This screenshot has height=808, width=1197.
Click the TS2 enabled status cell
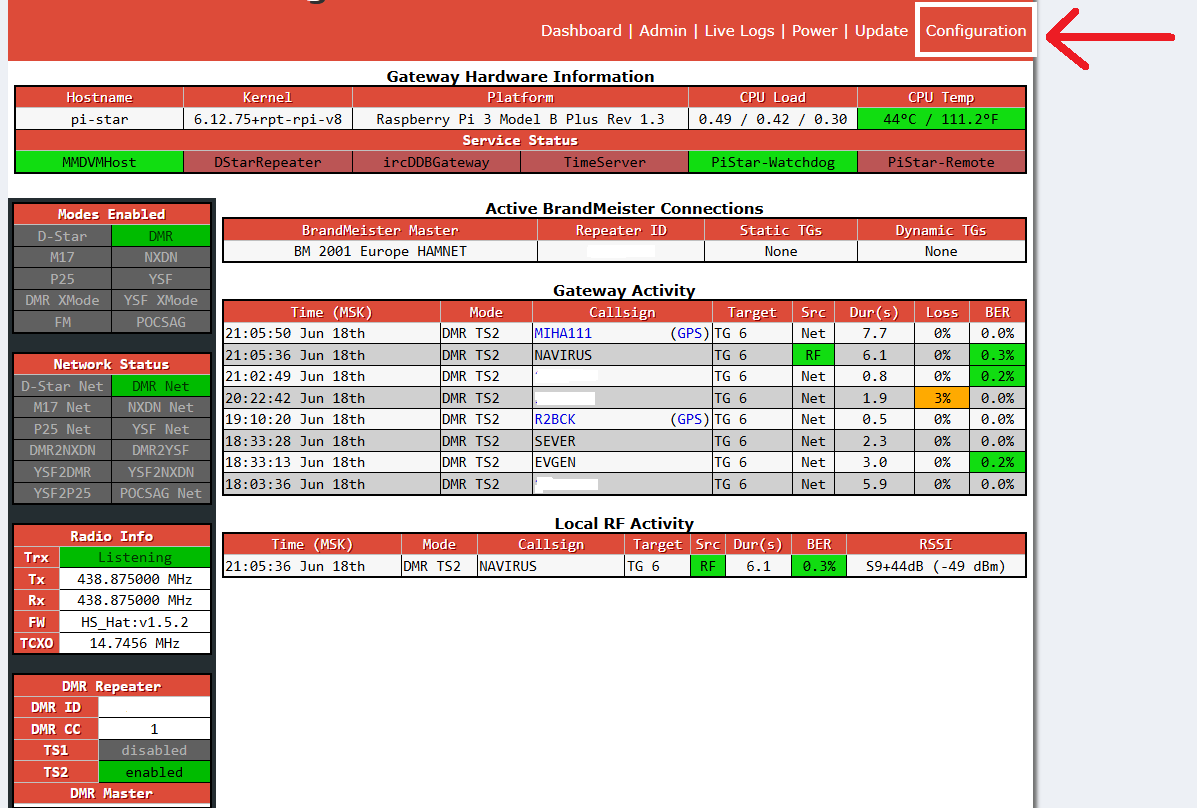(x=154, y=772)
